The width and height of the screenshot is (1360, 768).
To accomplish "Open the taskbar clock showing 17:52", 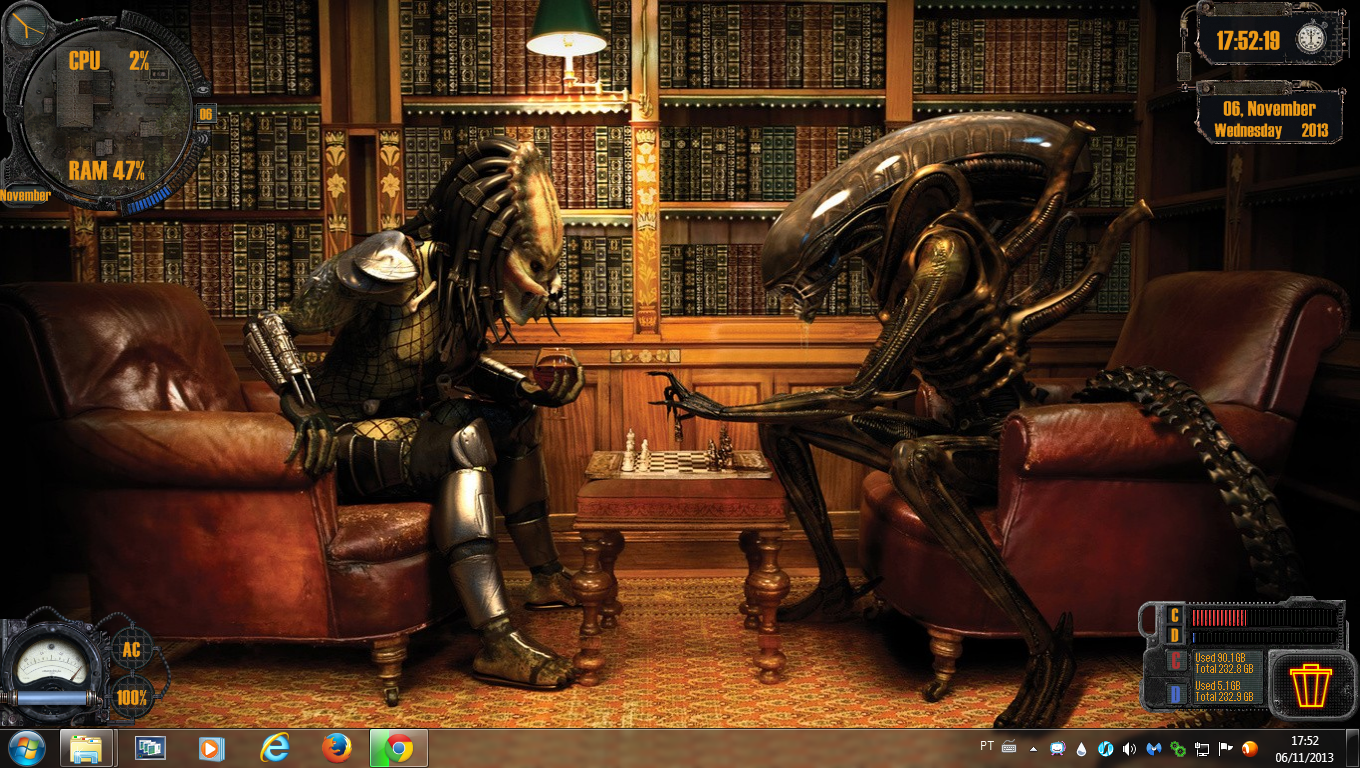I will [x=1304, y=749].
